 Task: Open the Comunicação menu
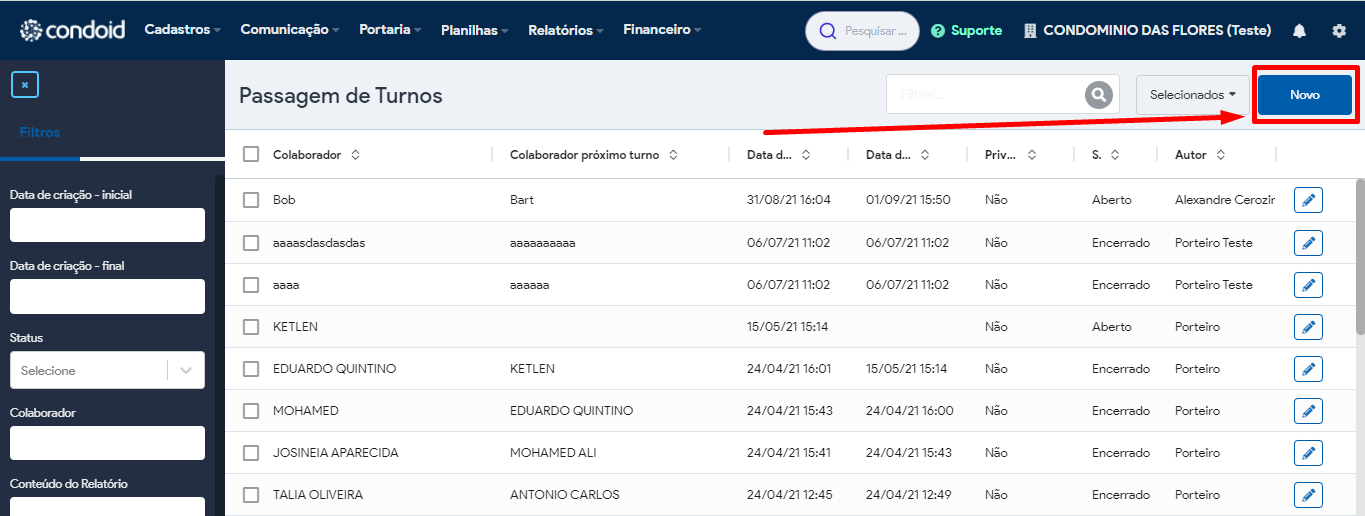pyautogui.click(x=290, y=30)
